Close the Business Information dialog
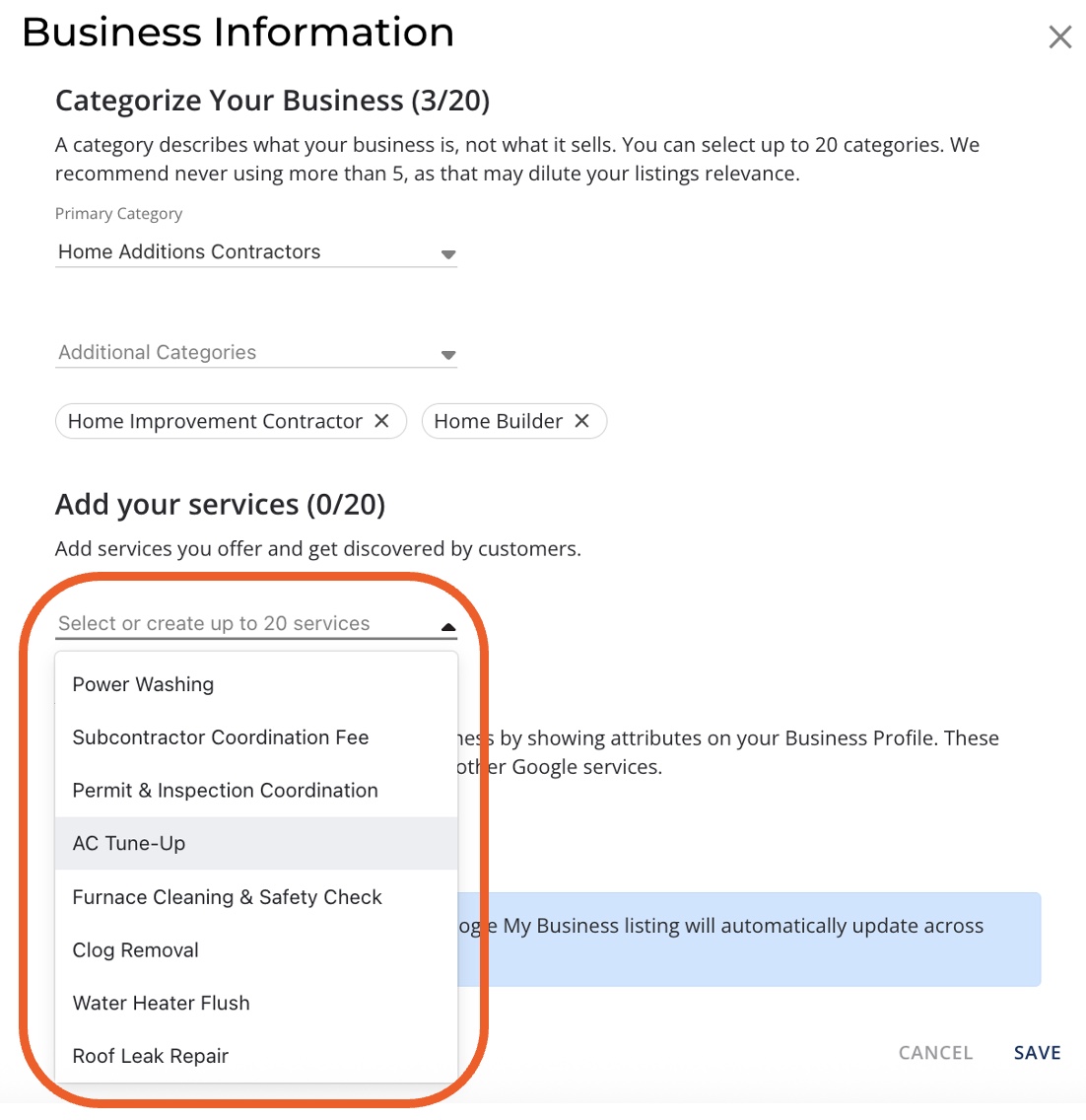Screen dimensions: 1086x1120 (x=1060, y=37)
